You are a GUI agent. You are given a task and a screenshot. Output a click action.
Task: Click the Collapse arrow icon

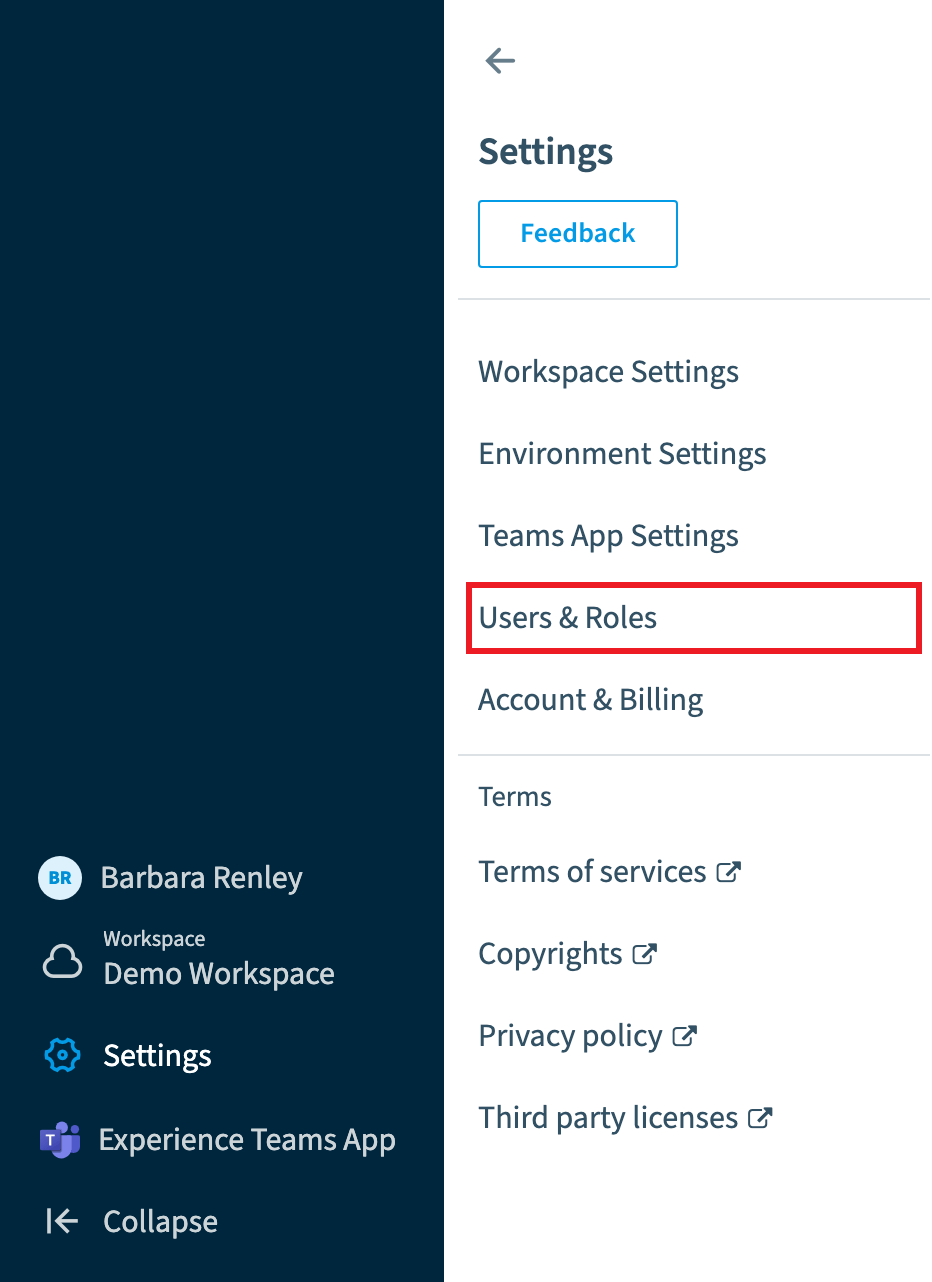[x=62, y=1222]
